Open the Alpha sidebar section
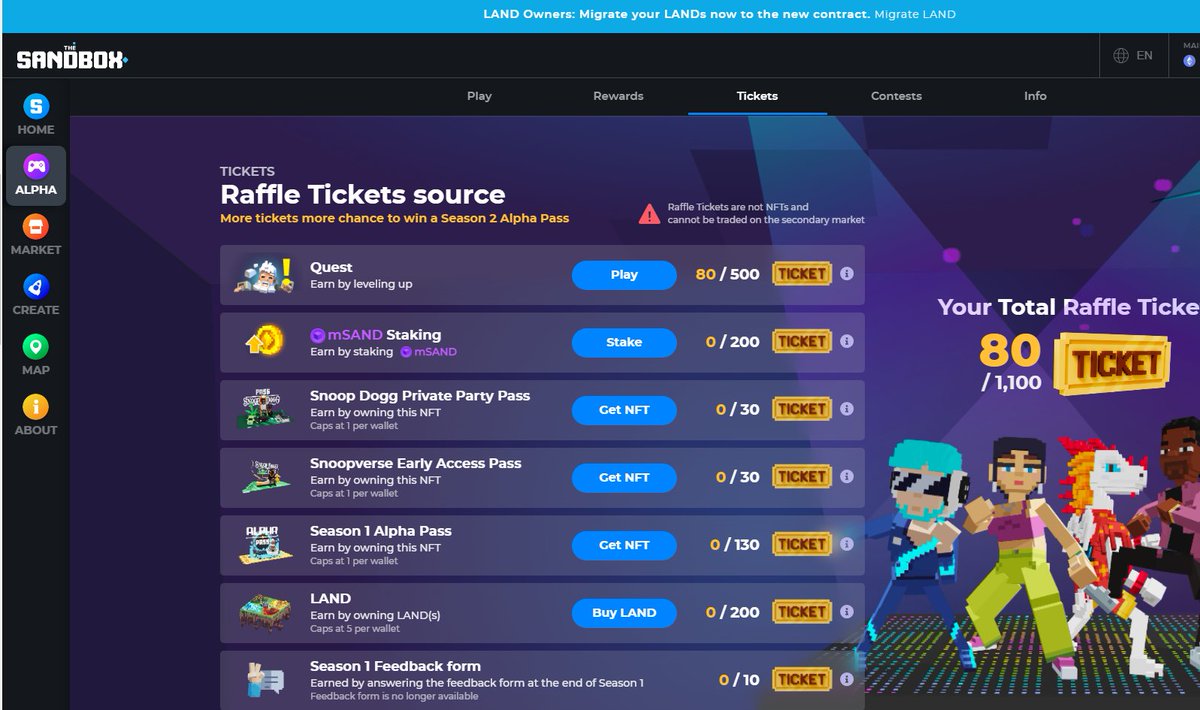Image resolution: width=1200 pixels, height=710 pixels. coord(36,176)
